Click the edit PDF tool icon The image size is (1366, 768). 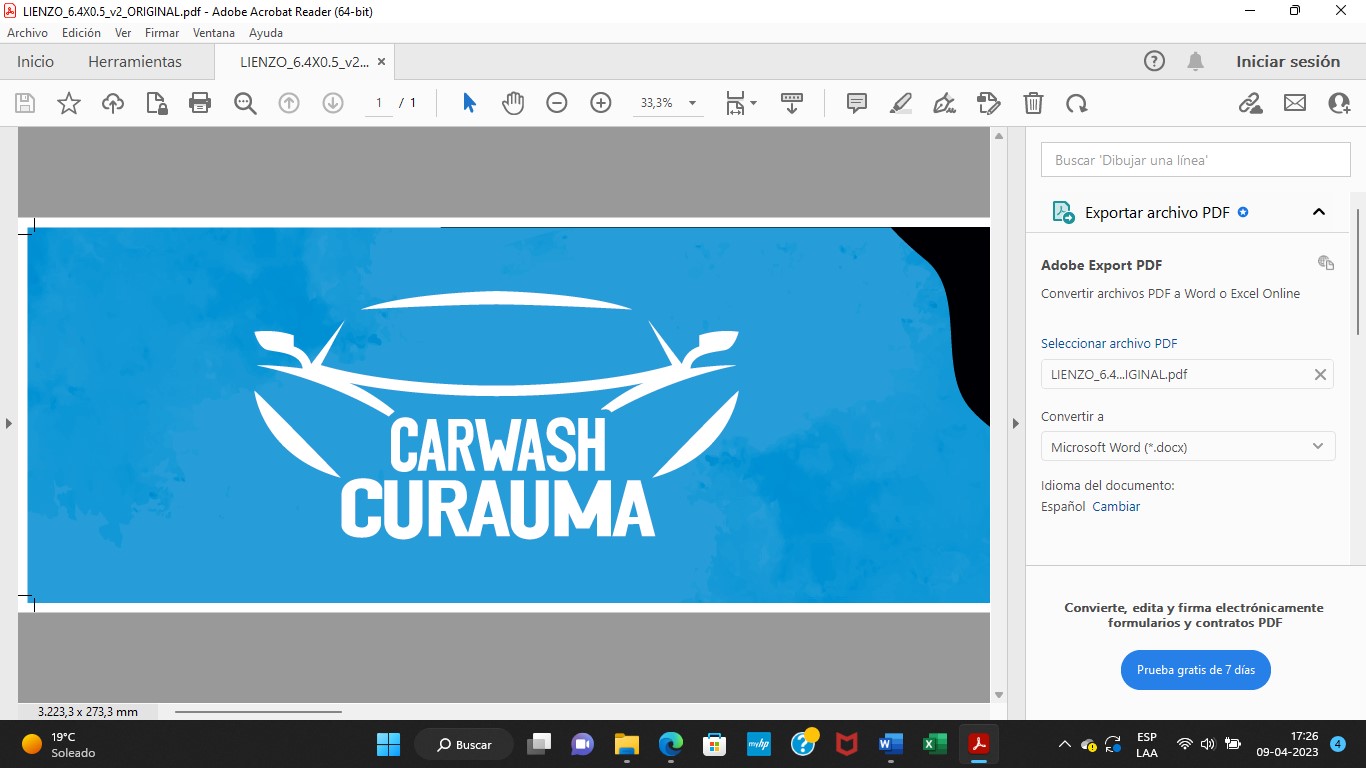tap(988, 103)
